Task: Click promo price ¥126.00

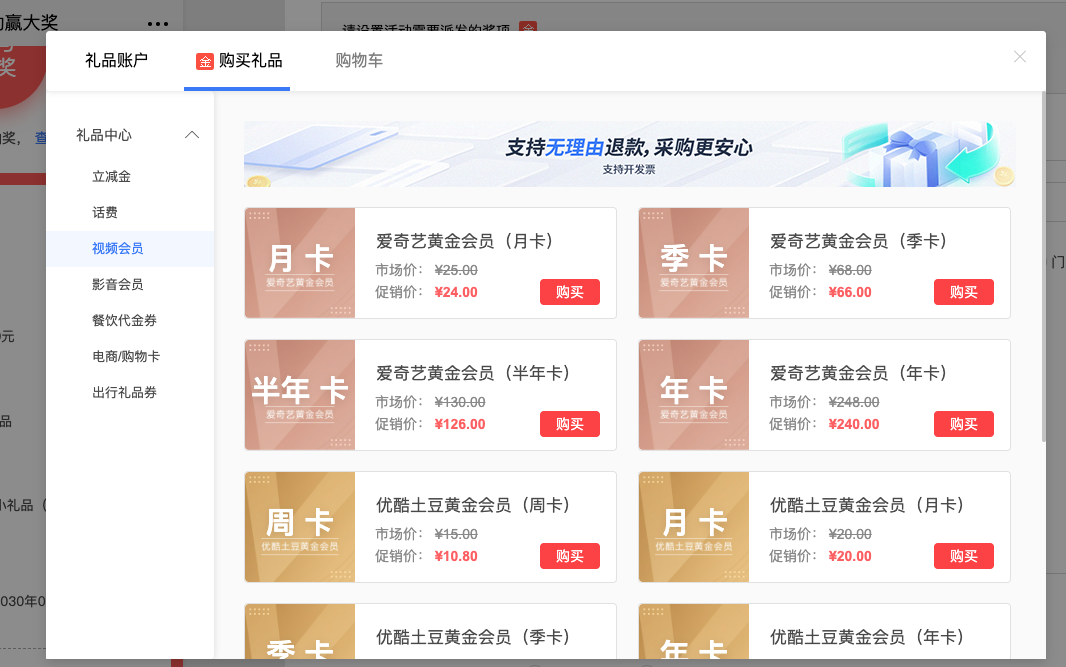Action: 460,424
